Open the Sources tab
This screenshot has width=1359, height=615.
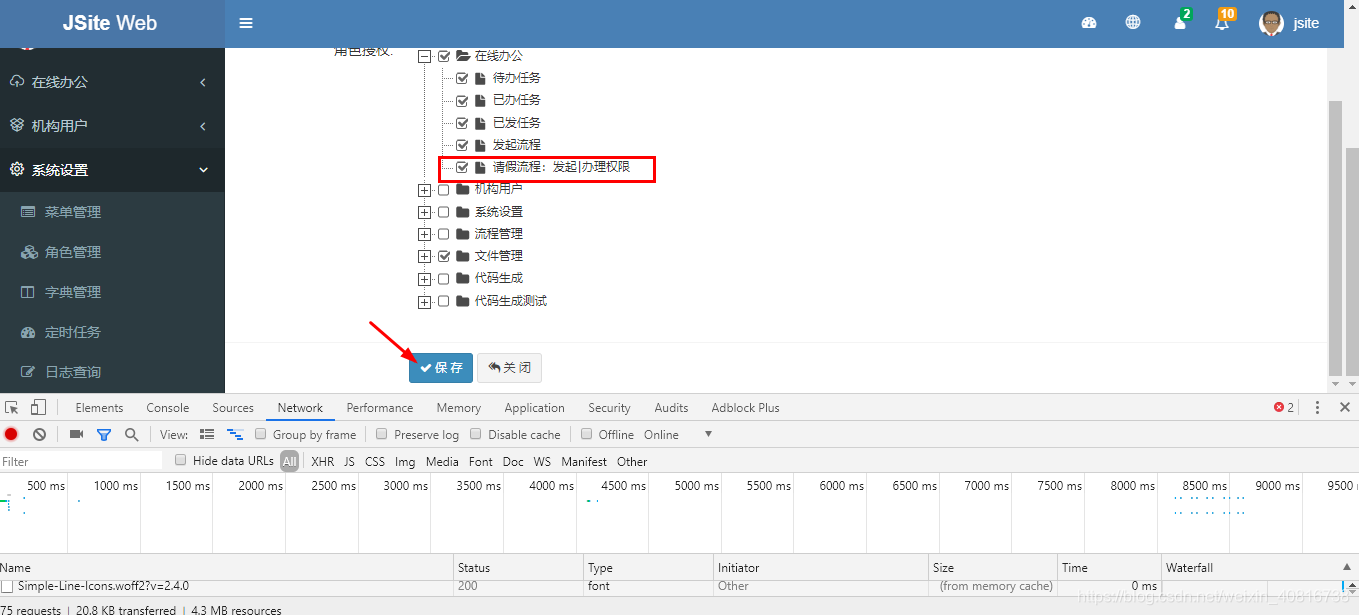coord(233,407)
